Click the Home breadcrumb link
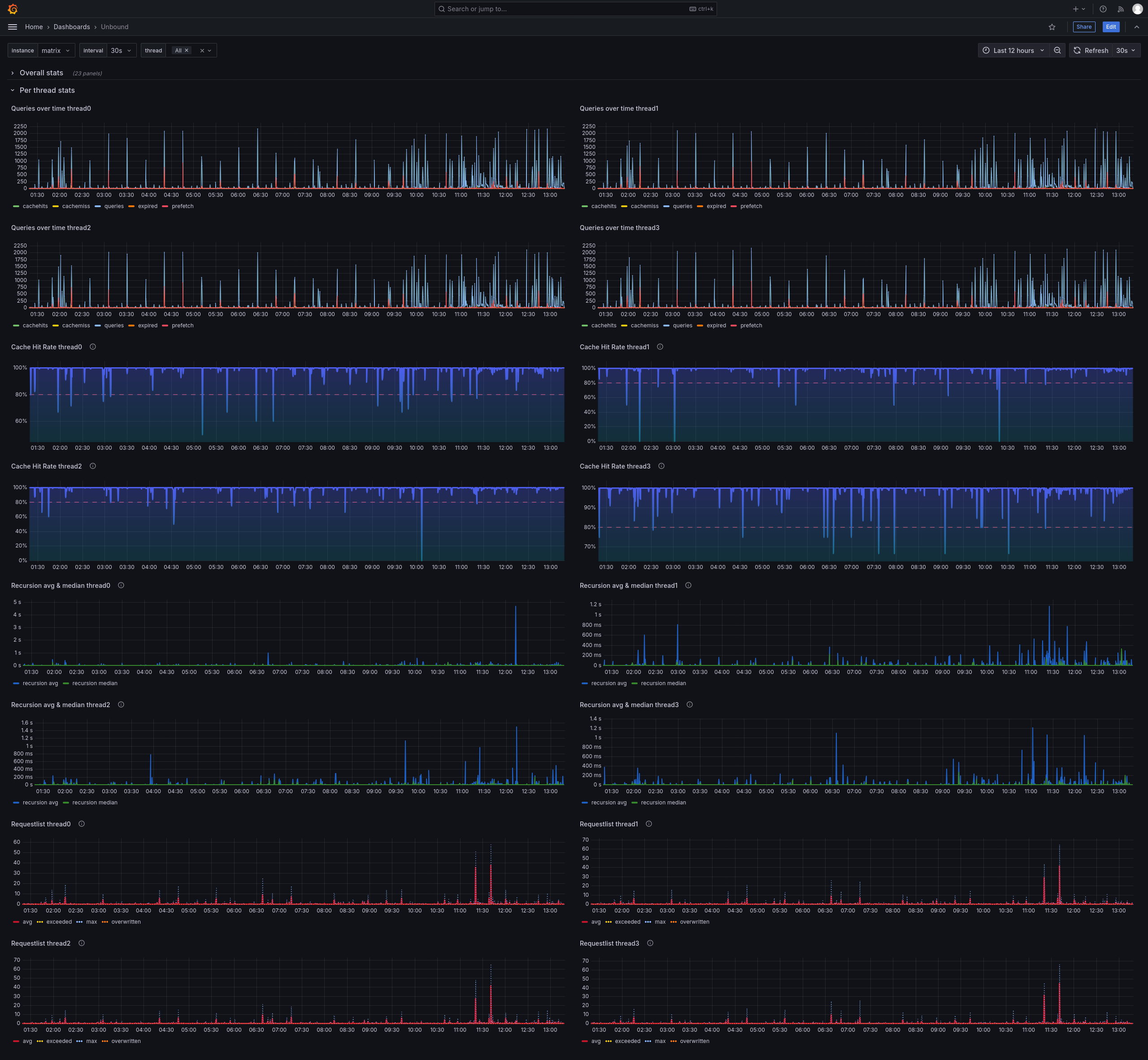Screen dimensions: 1148x1060 (34, 27)
